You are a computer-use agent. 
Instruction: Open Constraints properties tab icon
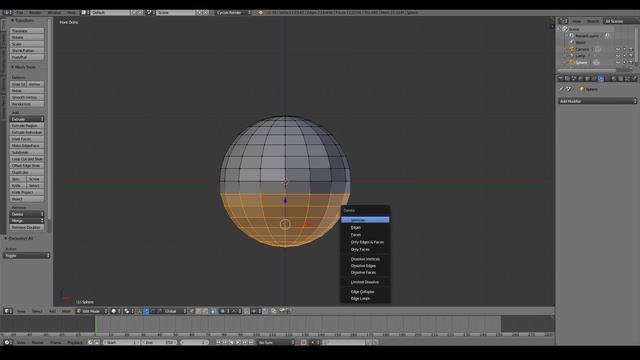point(593,78)
